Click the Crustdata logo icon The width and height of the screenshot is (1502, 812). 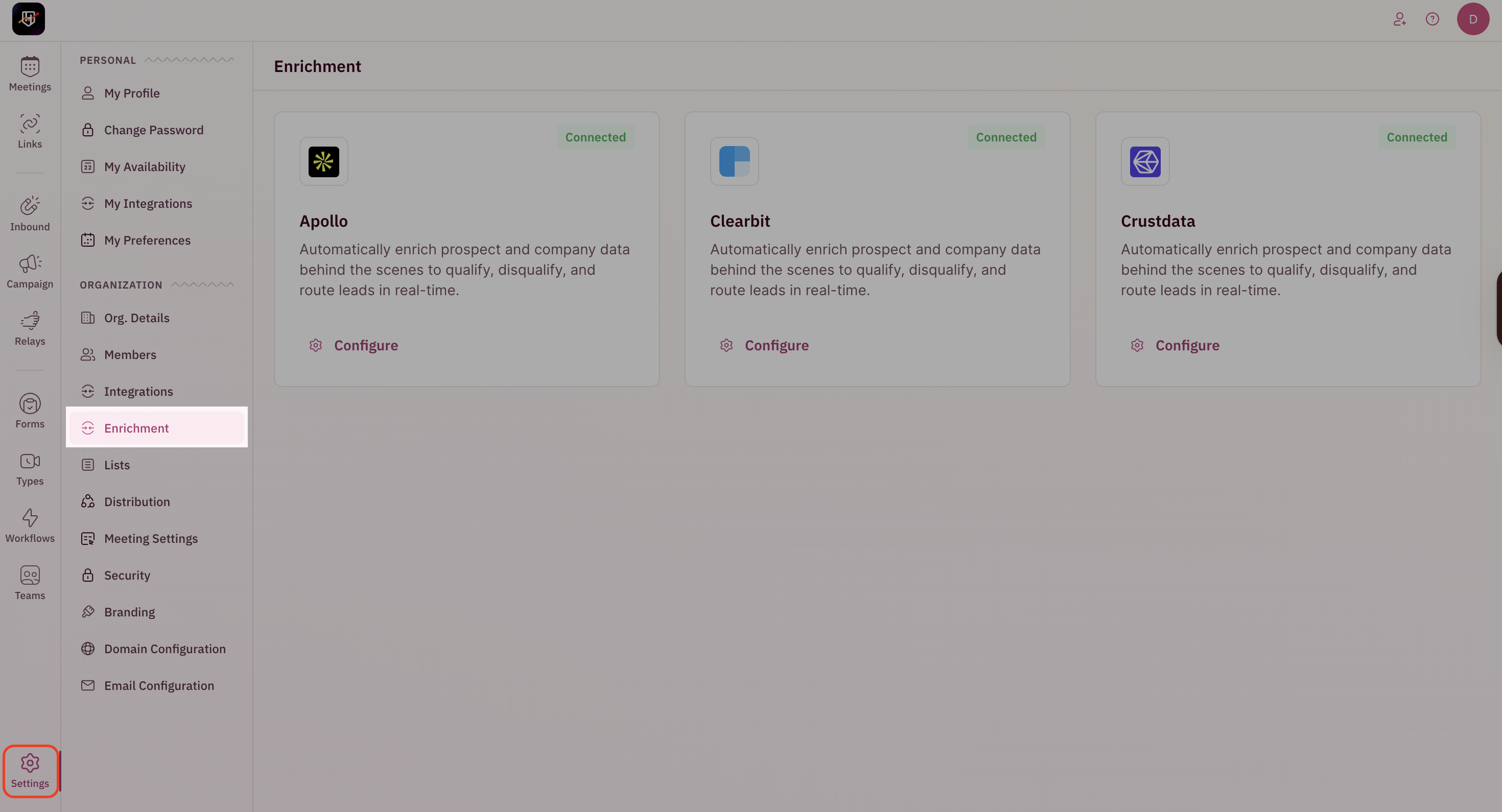(x=1145, y=161)
